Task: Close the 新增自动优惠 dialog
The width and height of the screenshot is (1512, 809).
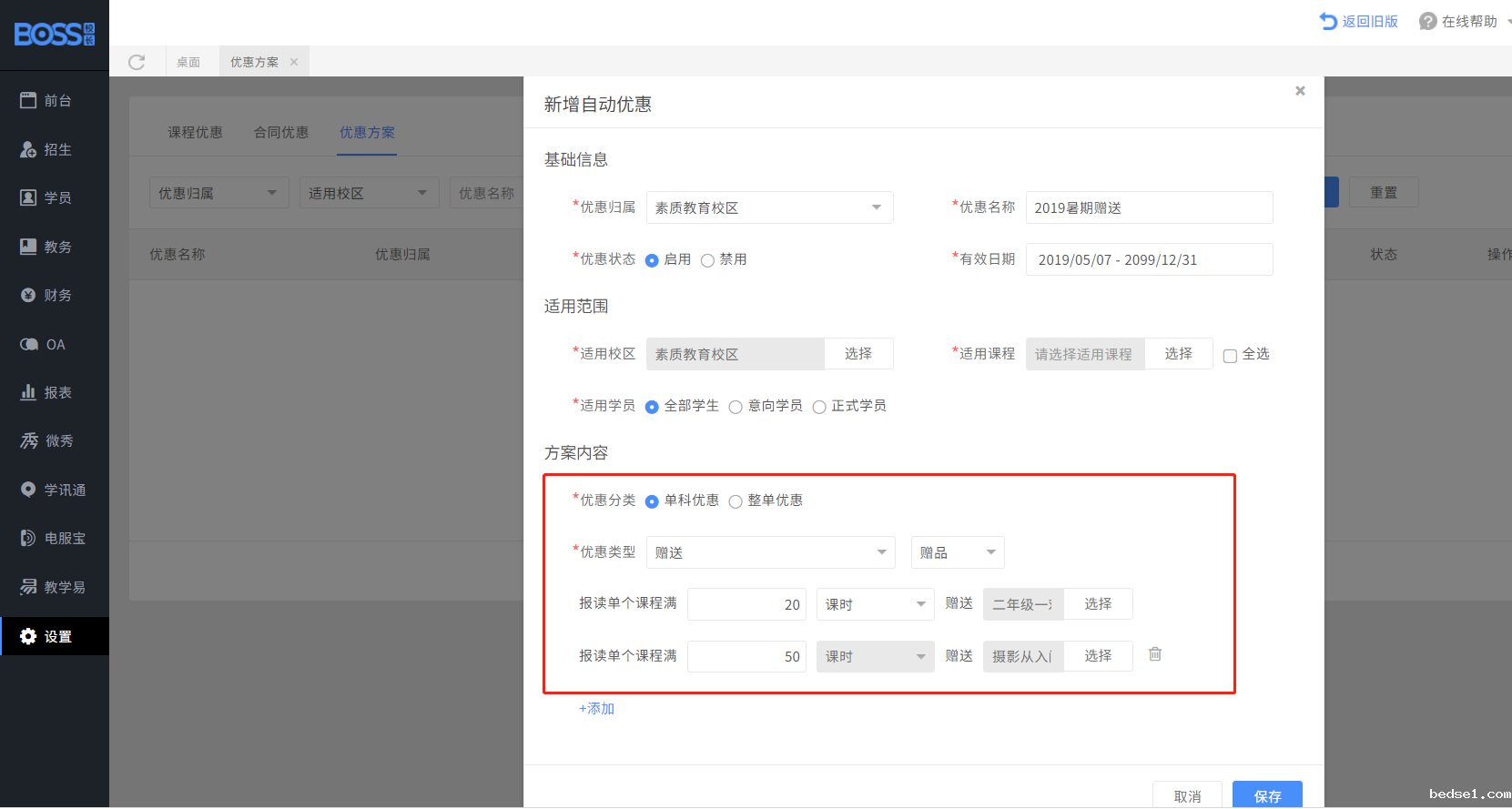Action: [x=1300, y=90]
